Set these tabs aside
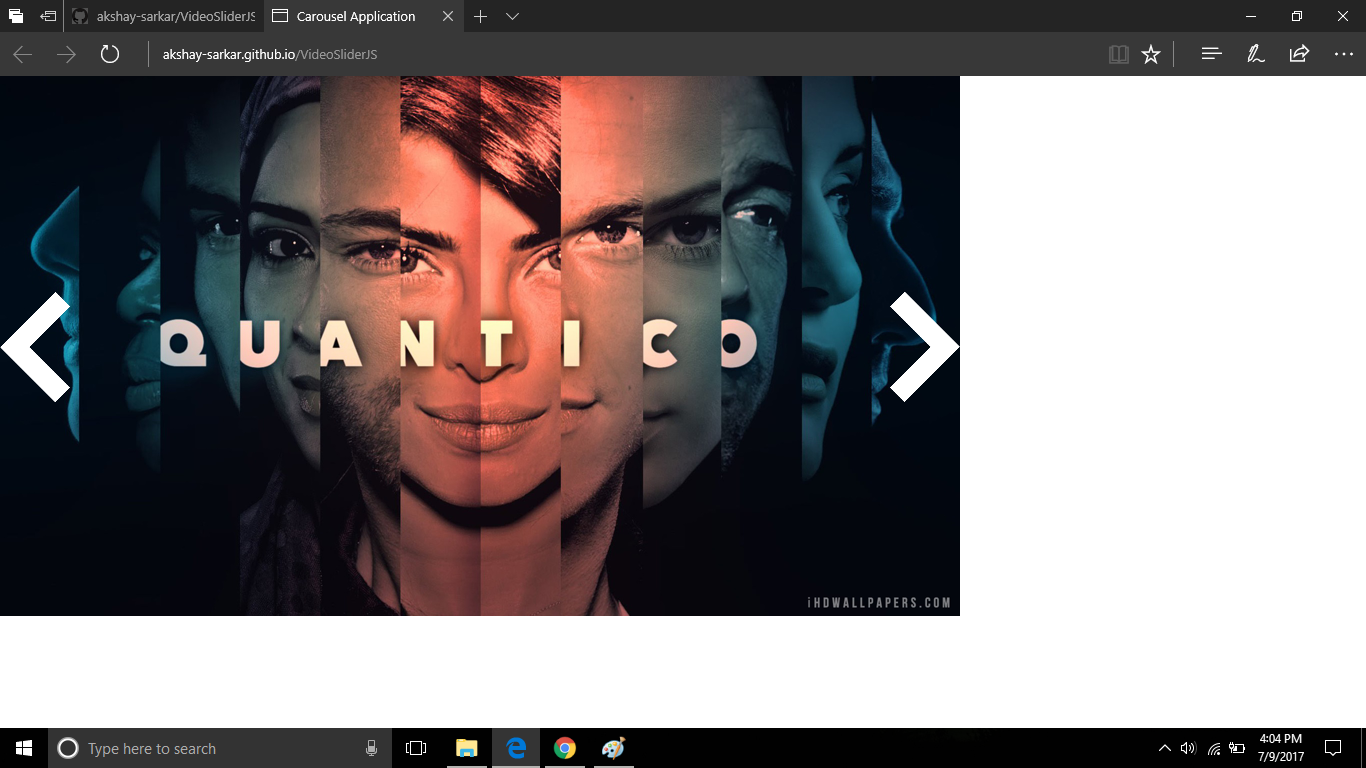 48,16
